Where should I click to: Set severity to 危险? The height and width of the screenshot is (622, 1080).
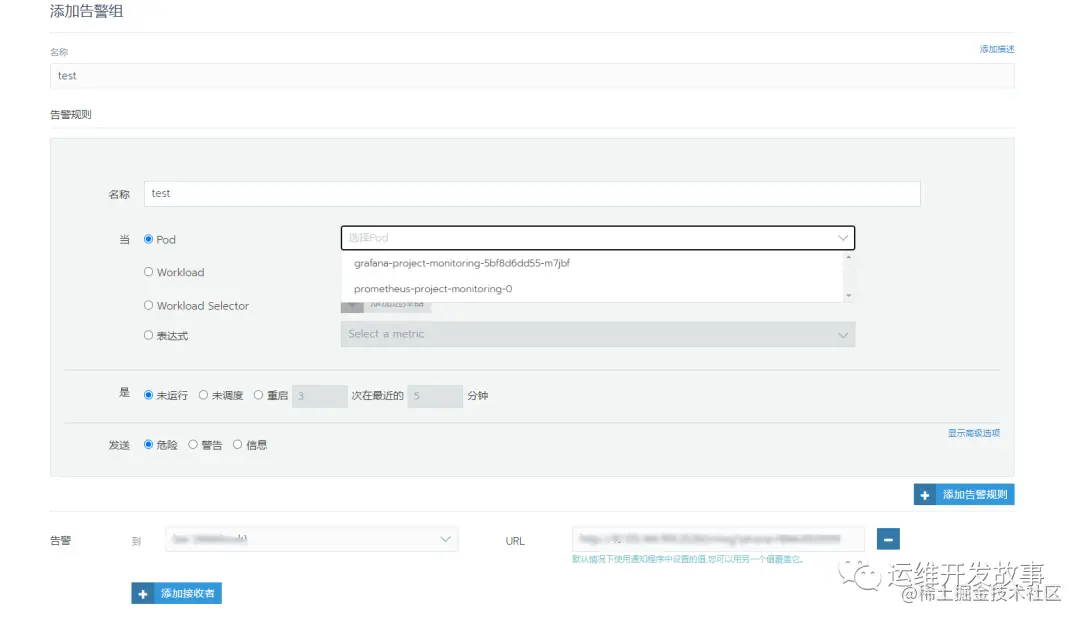tap(148, 445)
